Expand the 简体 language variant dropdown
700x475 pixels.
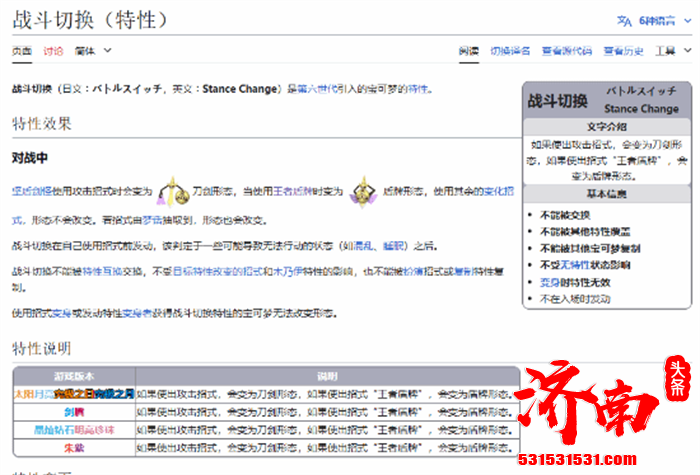pos(92,52)
